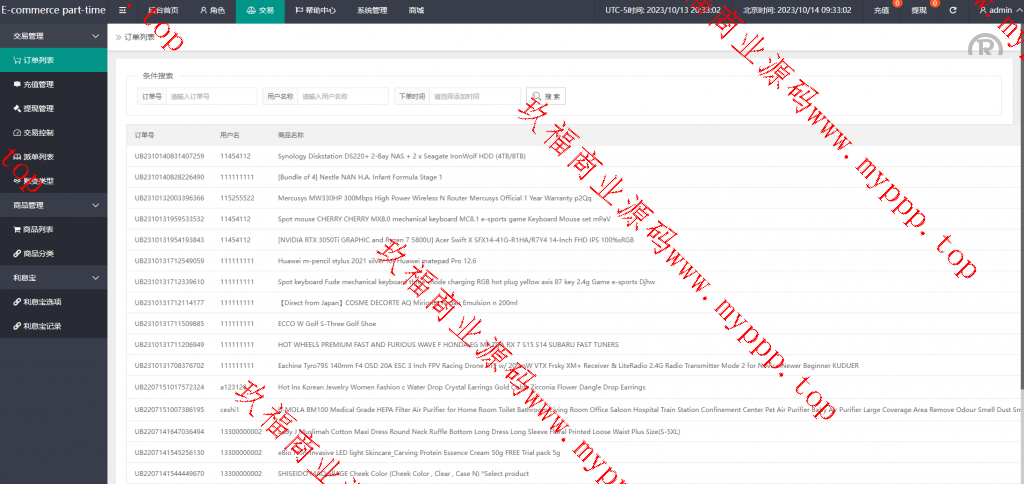Click the refresh icon in top bar
The width and height of the screenshot is (1024, 484).
point(952,10)
